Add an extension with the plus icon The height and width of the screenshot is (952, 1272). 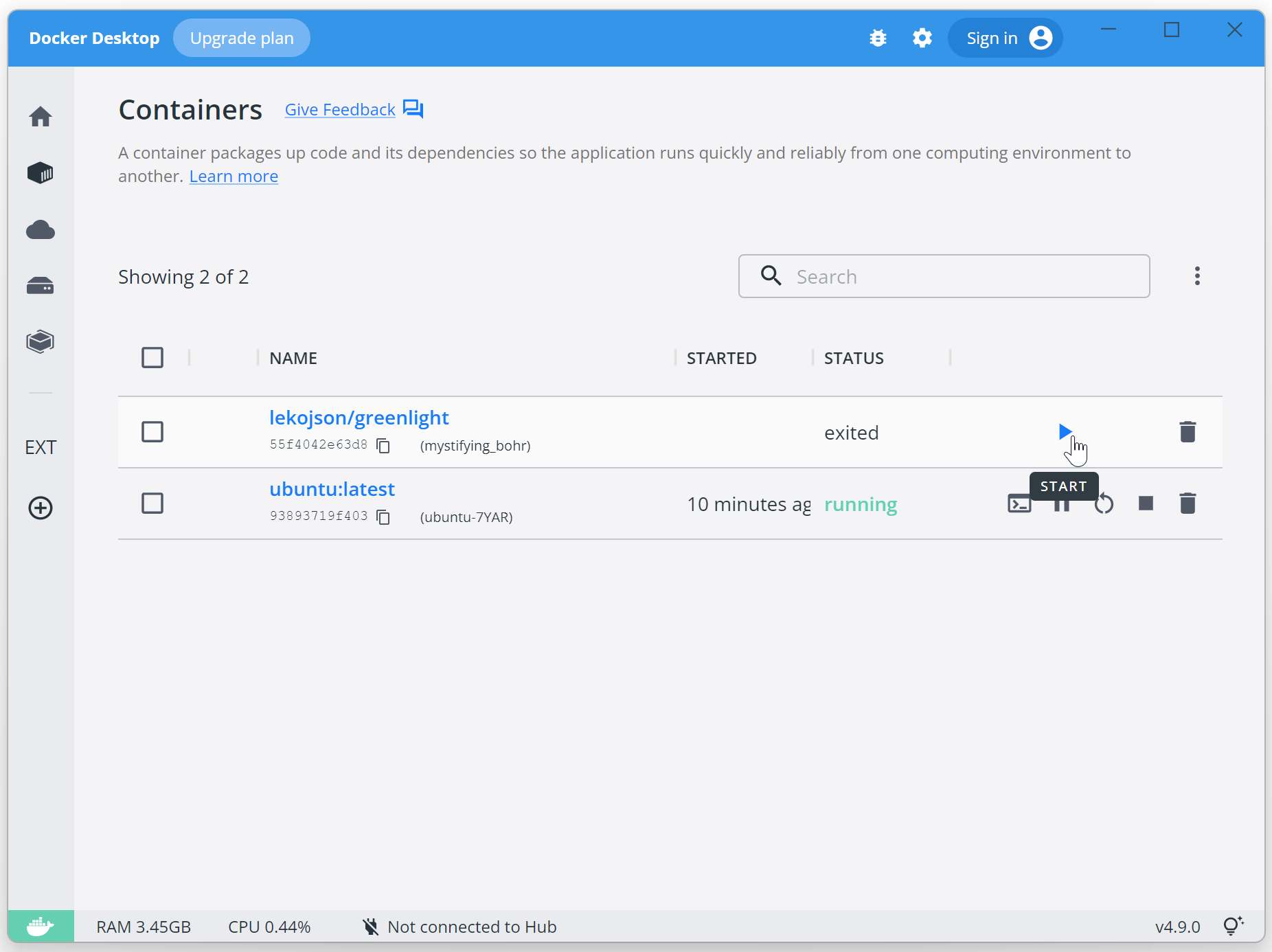[x=41, y=508]
